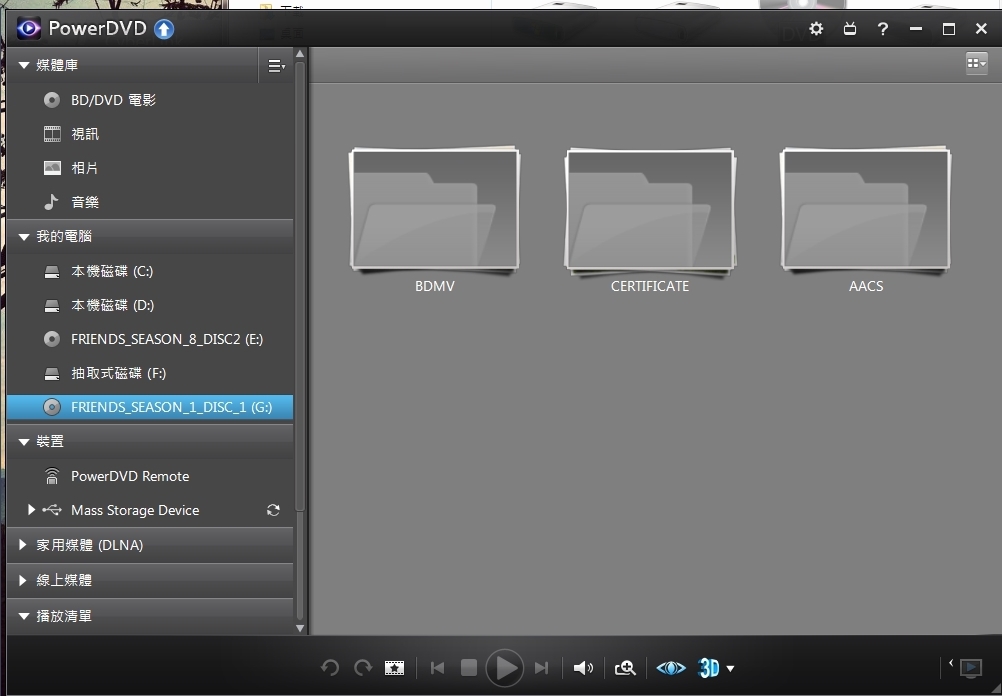The width and height of the screenshot is (1002, 696).
Task: Open the bookmark/capture film icon
Action: point(394,668)
